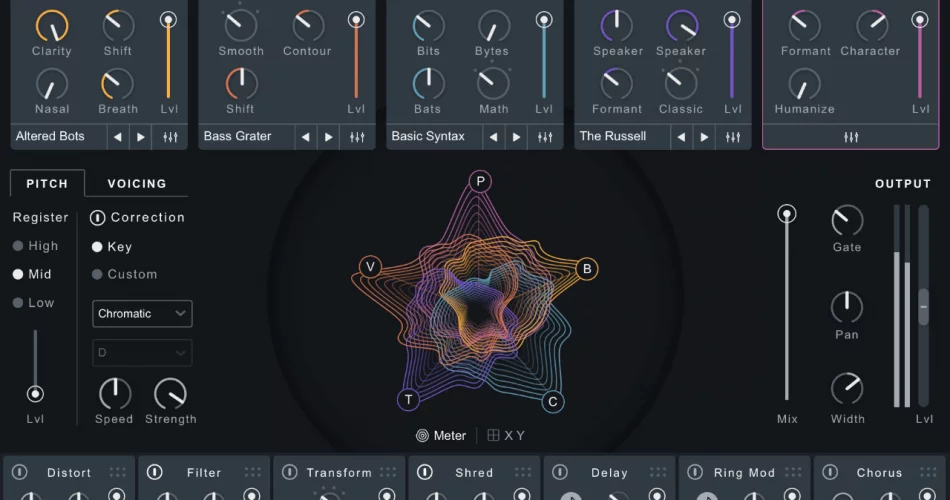This screenshot has height=500, width=950.
Task: Switch visualizer to X Y view
Action: (x=507, y=436)
